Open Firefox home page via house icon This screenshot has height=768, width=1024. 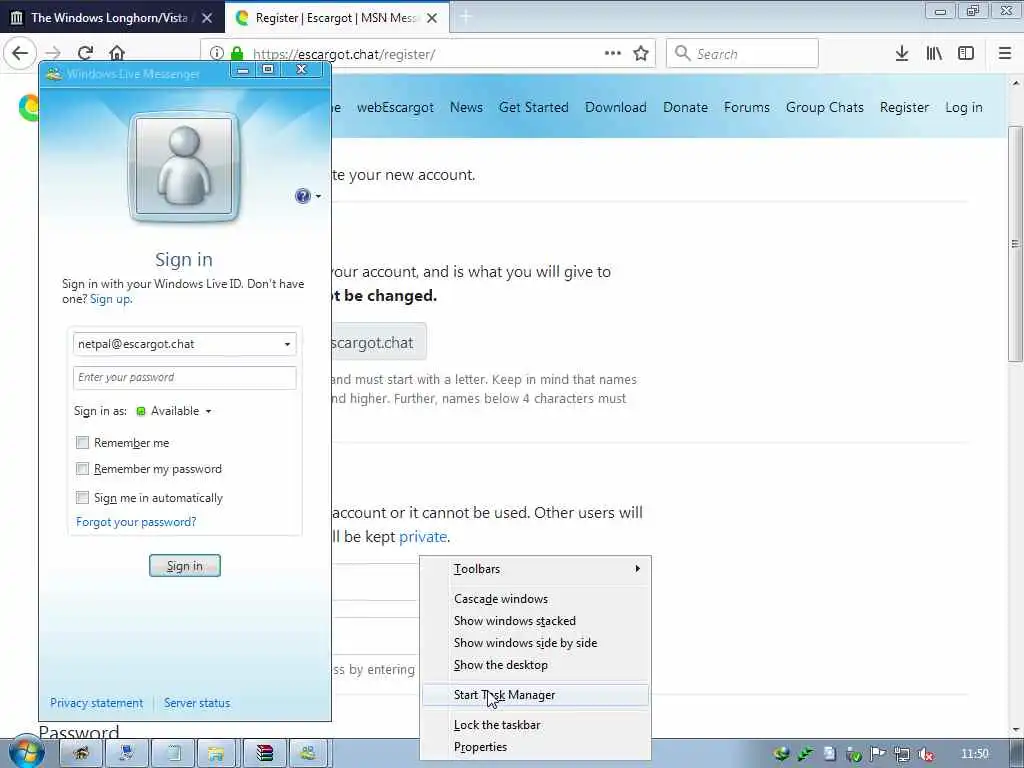tap(117, 53)
